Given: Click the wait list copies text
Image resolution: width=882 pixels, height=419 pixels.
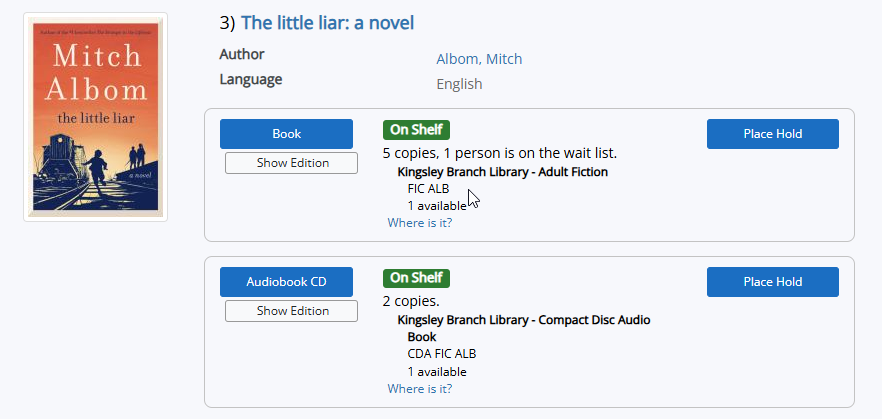Looking at the screenshot, I should 499,153.
